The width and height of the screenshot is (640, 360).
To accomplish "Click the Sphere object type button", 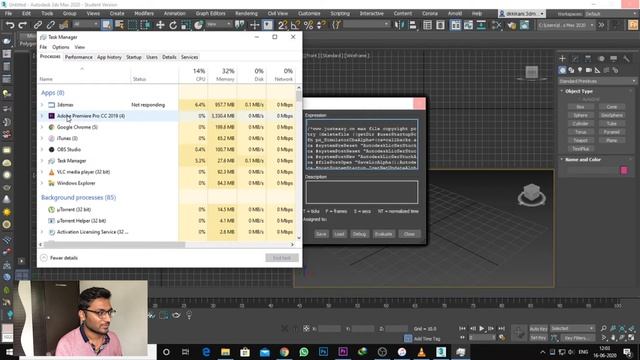I will 580,116.
